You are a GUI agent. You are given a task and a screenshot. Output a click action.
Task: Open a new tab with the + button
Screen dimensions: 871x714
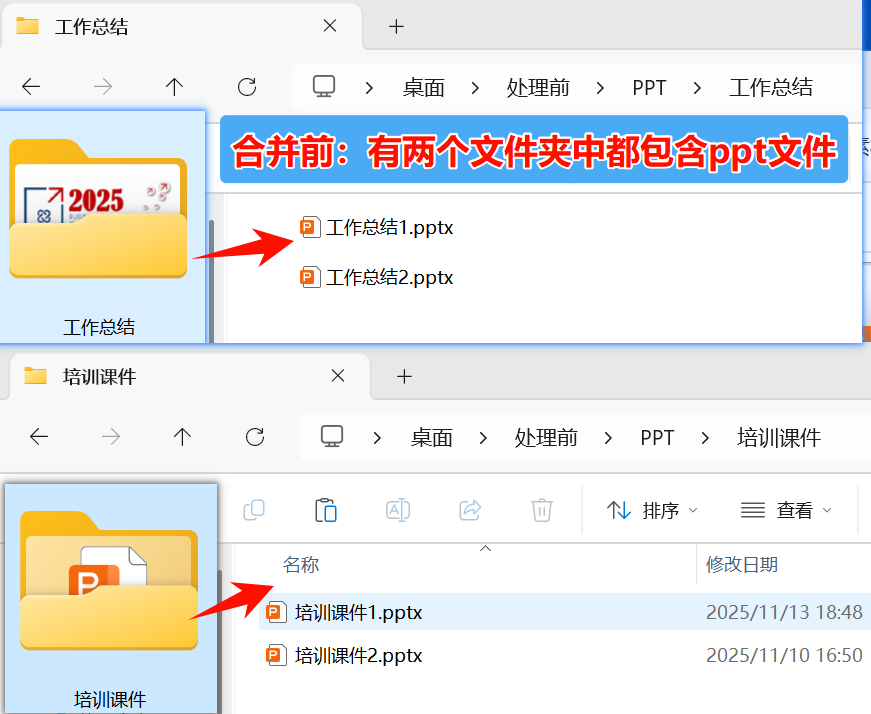396,27
